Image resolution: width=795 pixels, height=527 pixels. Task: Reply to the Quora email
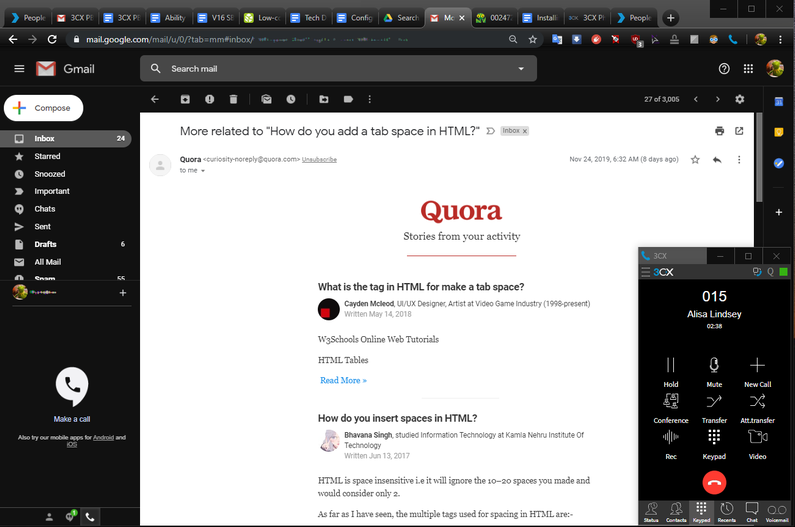(x=717, y=160)
